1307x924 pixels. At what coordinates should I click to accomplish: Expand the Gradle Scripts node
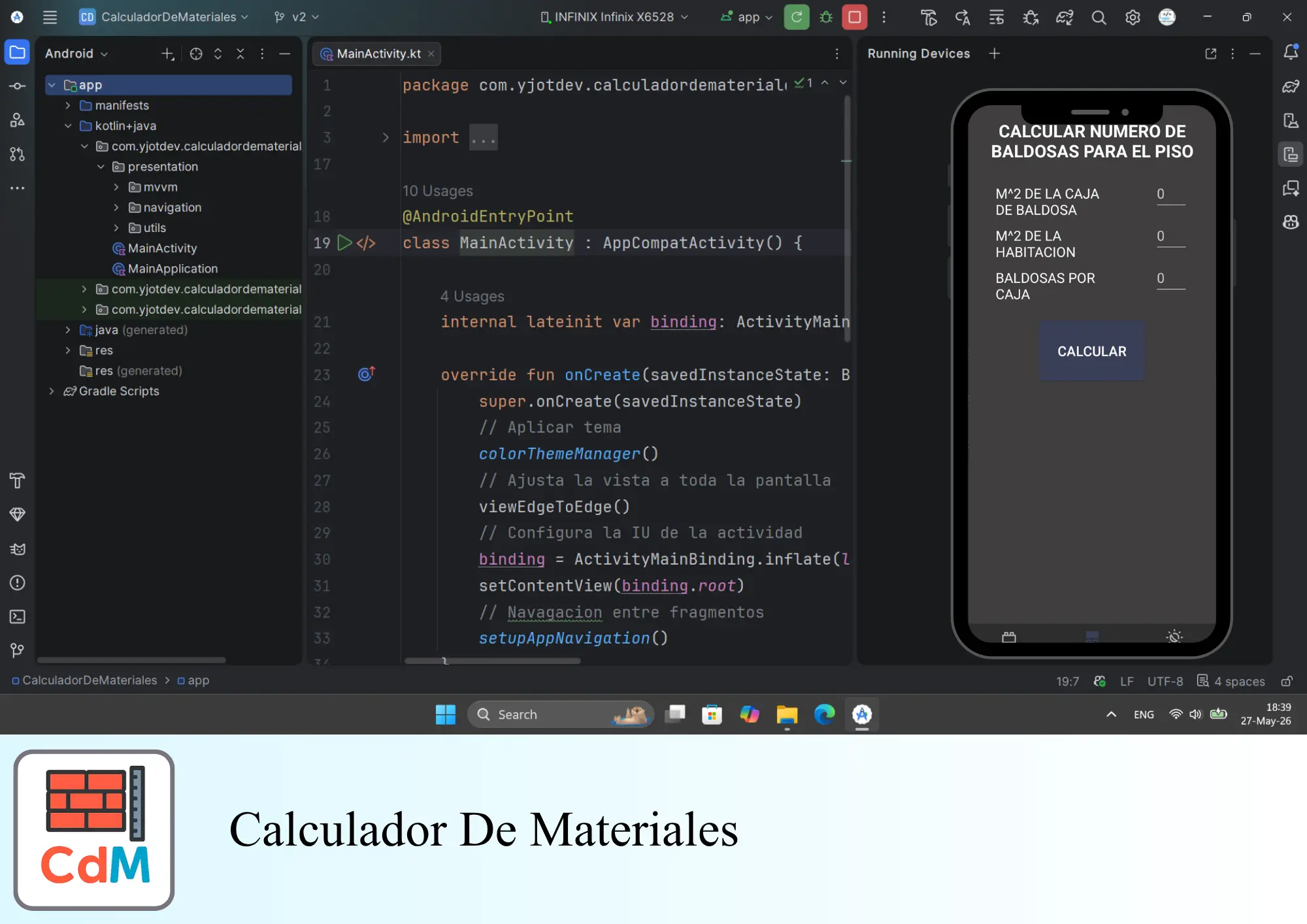pos(52,391)
